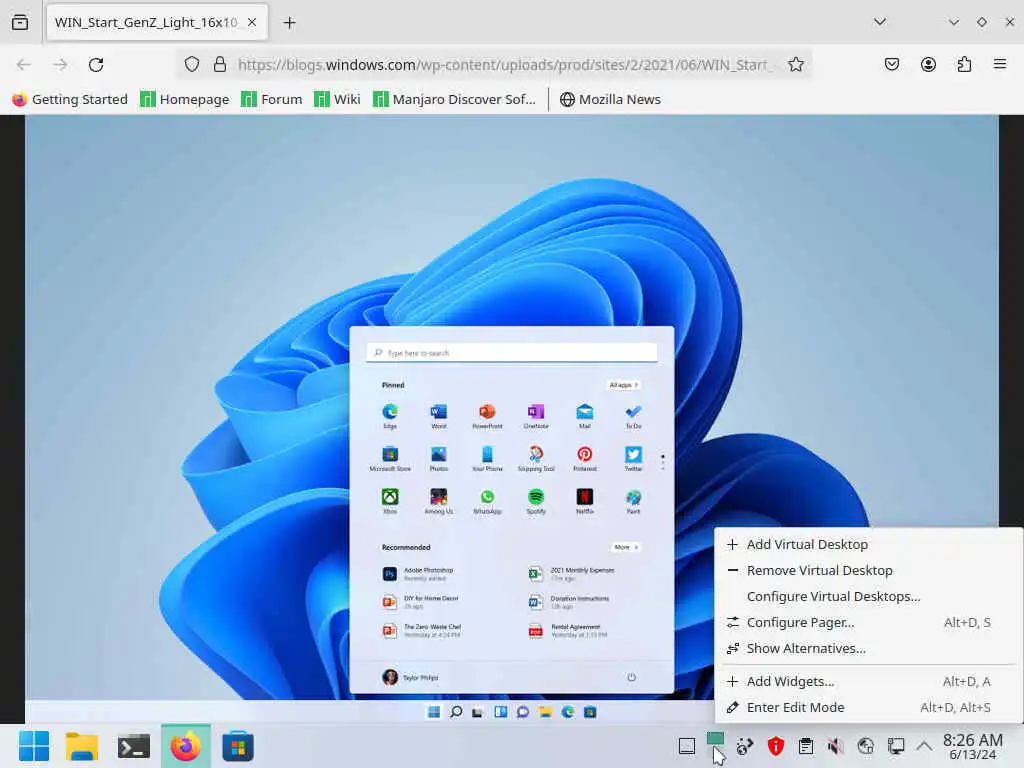Viewport: 1024px width, 768px height.
Task: Open the Start menu launcher
Action: [34, 746]
